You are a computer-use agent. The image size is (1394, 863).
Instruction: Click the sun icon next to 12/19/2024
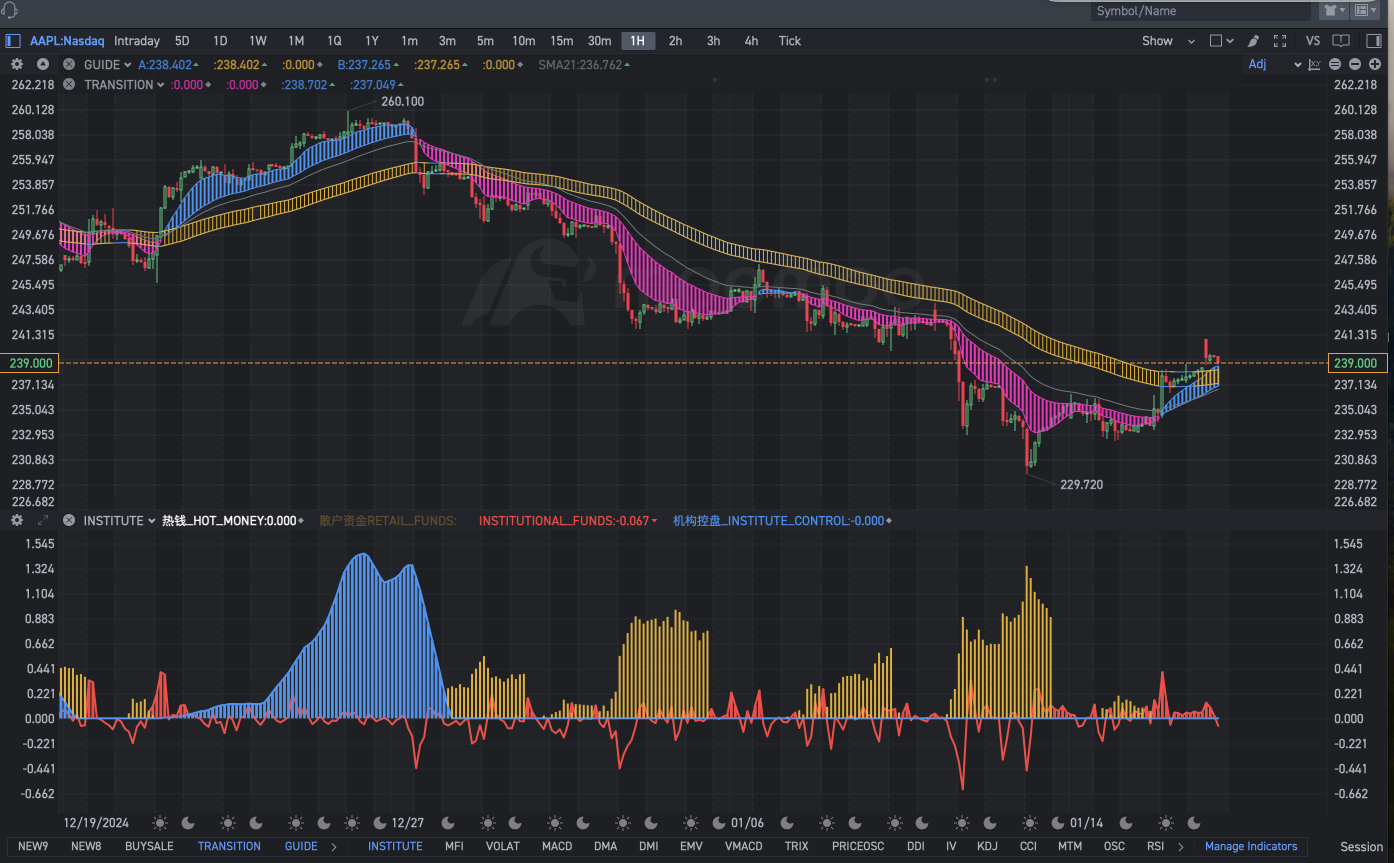[x=160, y=823]
